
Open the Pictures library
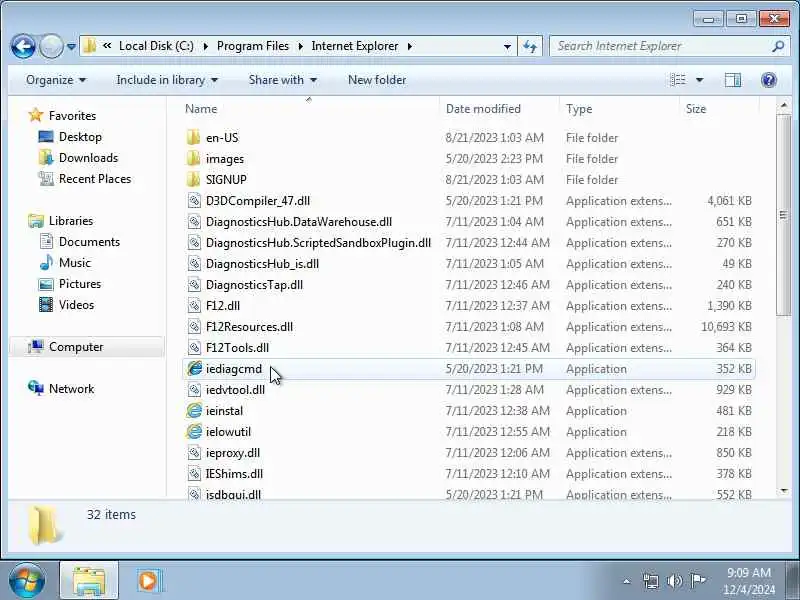[x=80, y=283]
